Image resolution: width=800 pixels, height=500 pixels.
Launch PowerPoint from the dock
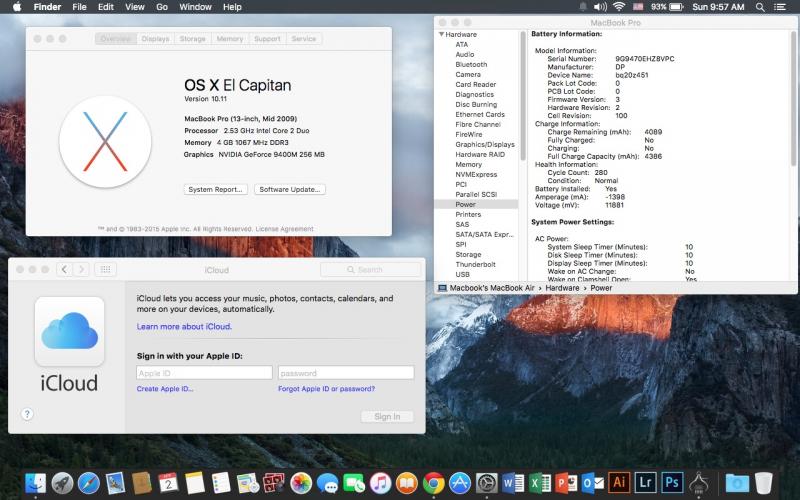[x=566, y=482]
